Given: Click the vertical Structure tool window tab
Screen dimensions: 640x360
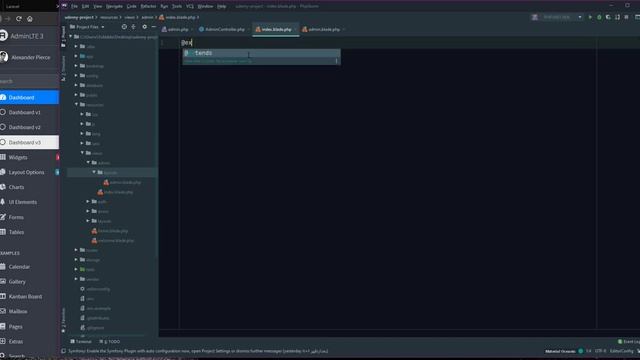Looking at the screenshot, I should 63,68.
